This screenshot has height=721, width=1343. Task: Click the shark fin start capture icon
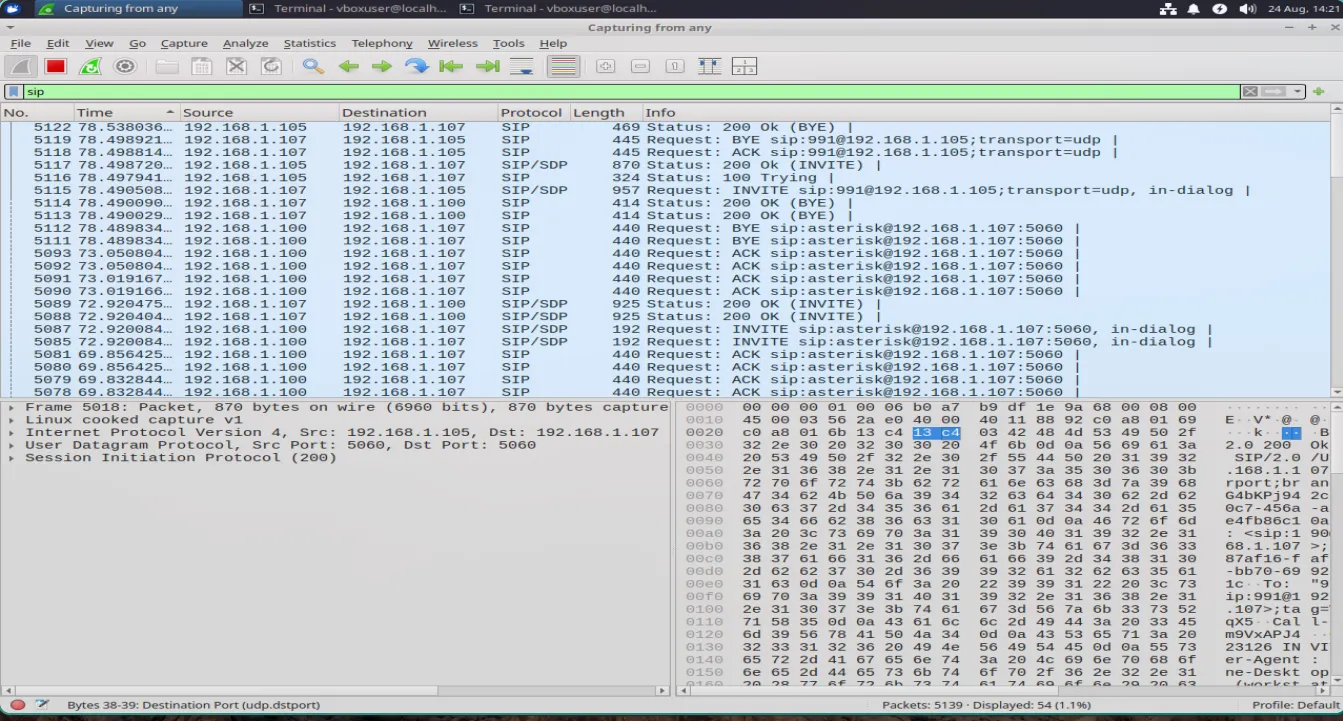pyautogui.click(x=22, y=66)
